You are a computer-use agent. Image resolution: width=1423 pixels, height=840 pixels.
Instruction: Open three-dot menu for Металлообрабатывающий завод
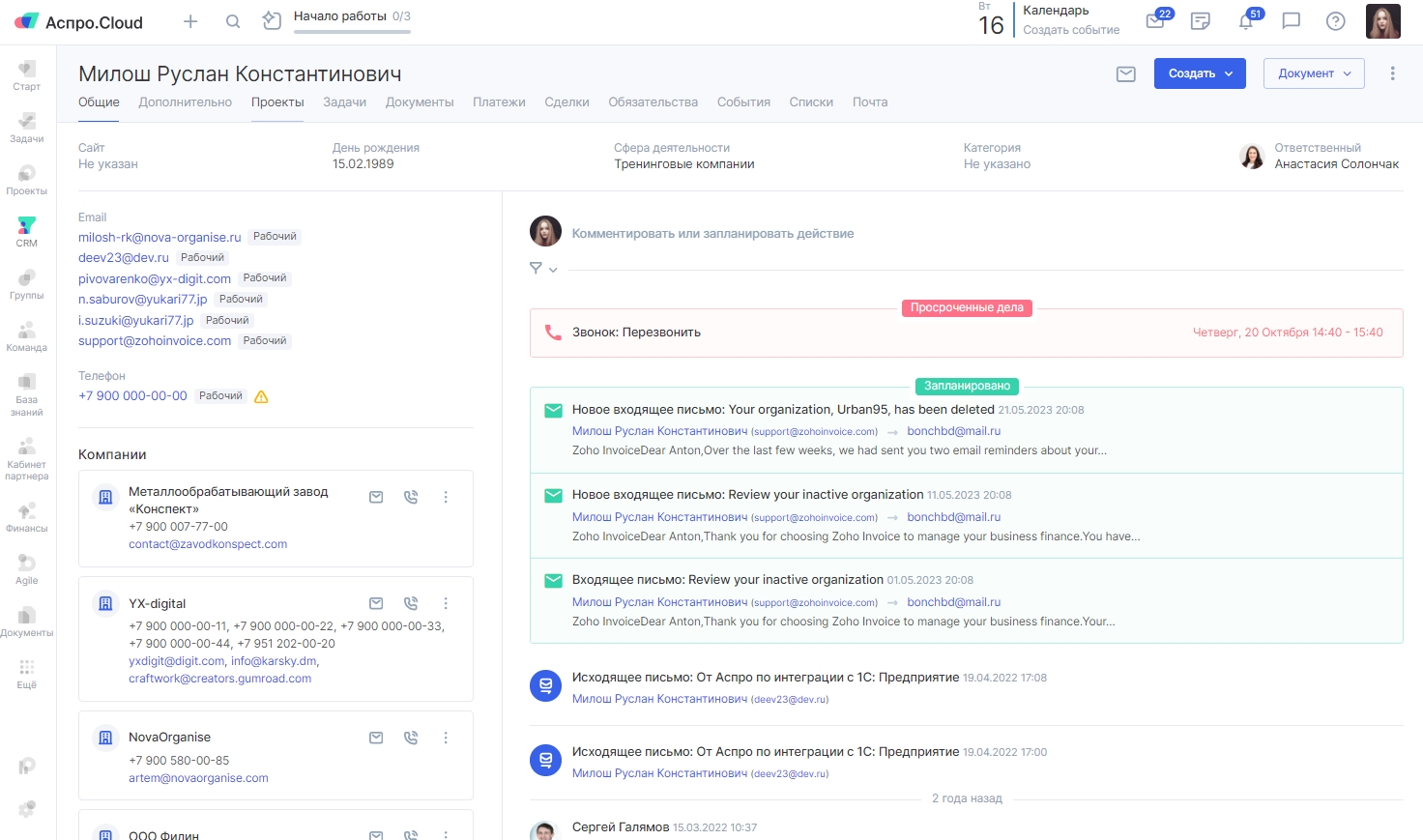[446, 497]
